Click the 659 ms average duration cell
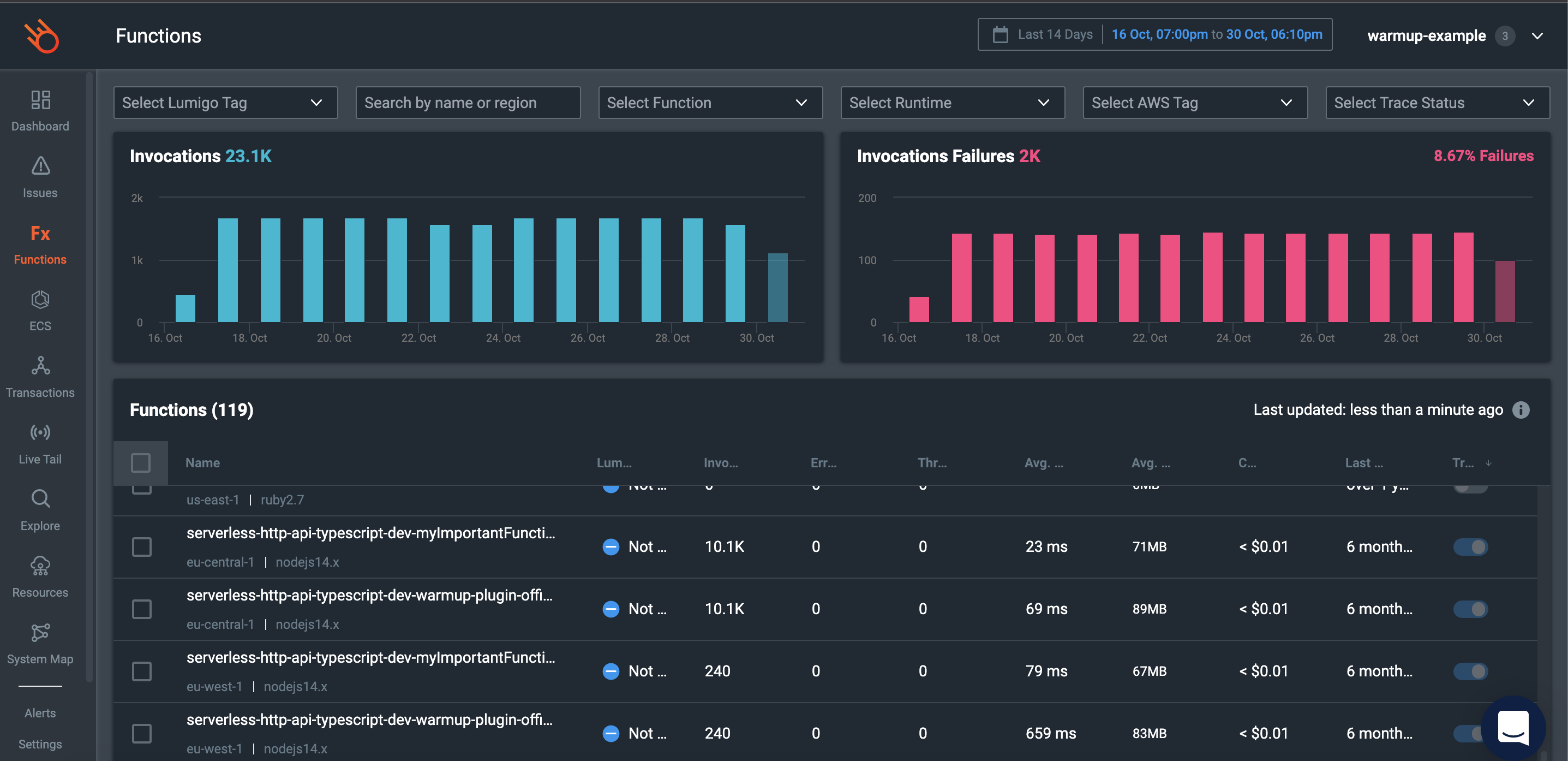Image resolution: width=1568 pixels, height=761 pixels. coord(1051,733)
